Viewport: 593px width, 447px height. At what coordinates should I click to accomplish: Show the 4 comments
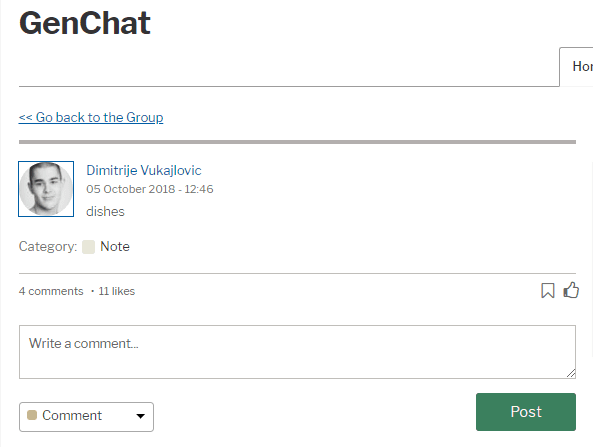pos(51,291)
